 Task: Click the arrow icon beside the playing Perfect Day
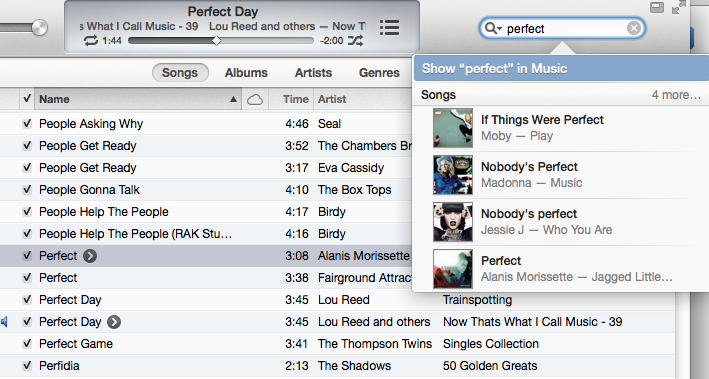tap(114, 322)
